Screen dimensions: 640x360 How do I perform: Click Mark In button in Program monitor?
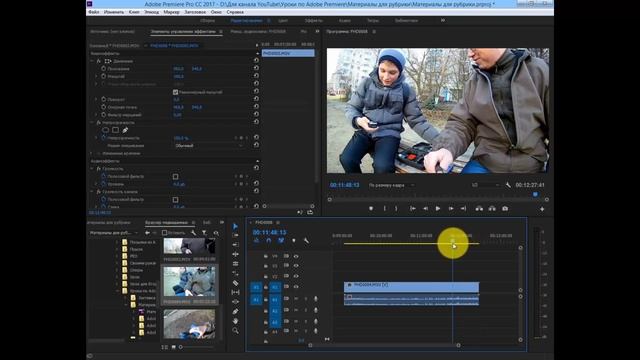(384, 209)
